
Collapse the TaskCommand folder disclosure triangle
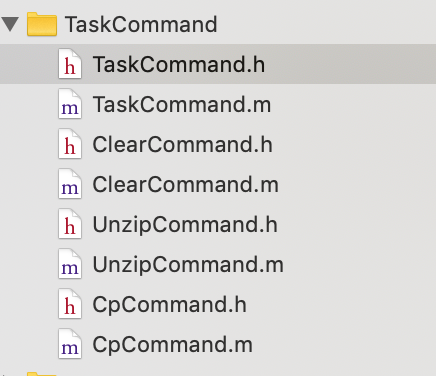[x=10, y=24]
